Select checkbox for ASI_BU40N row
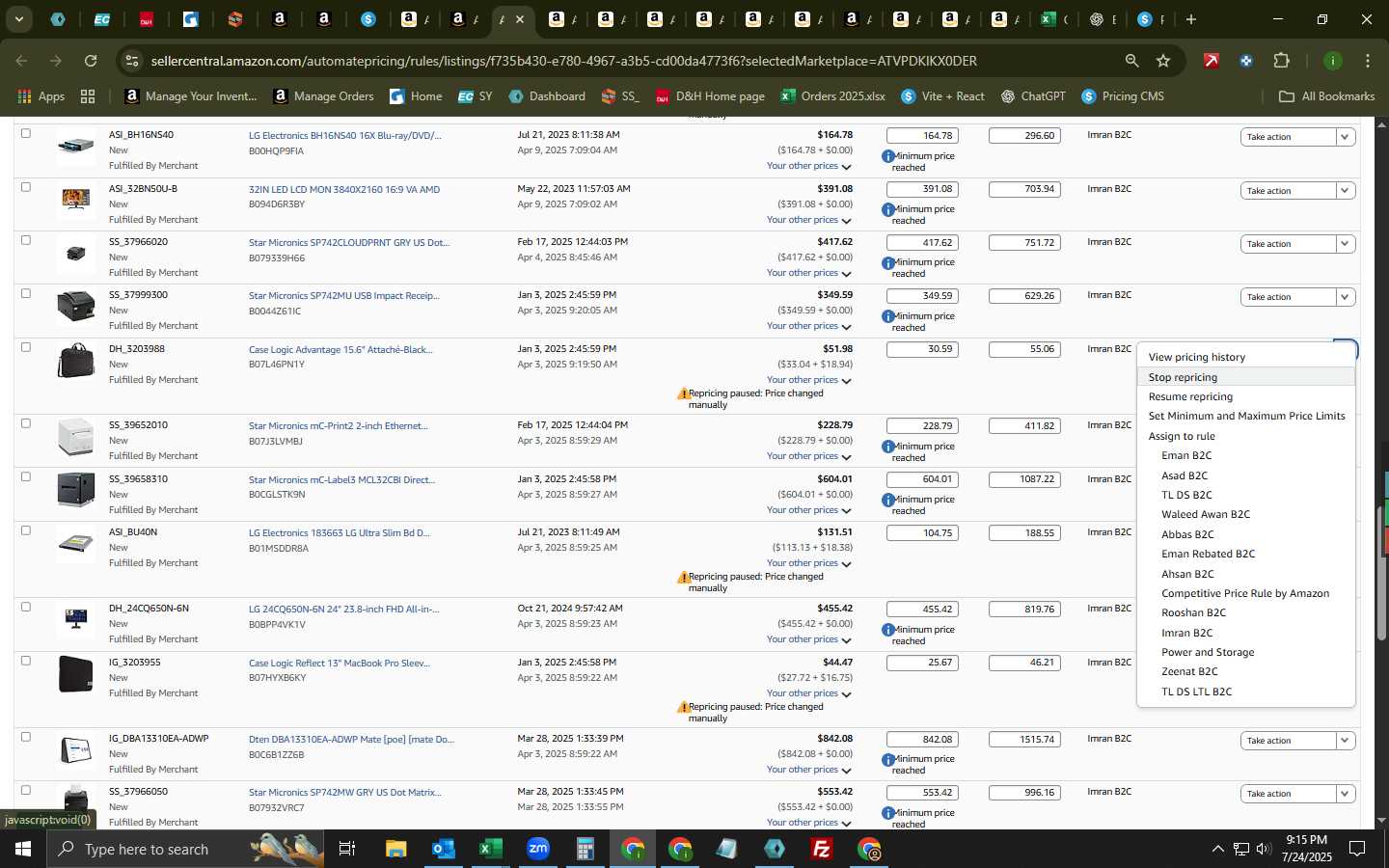The width and height of the screenshot is (1389, 868). coord(26,530)
